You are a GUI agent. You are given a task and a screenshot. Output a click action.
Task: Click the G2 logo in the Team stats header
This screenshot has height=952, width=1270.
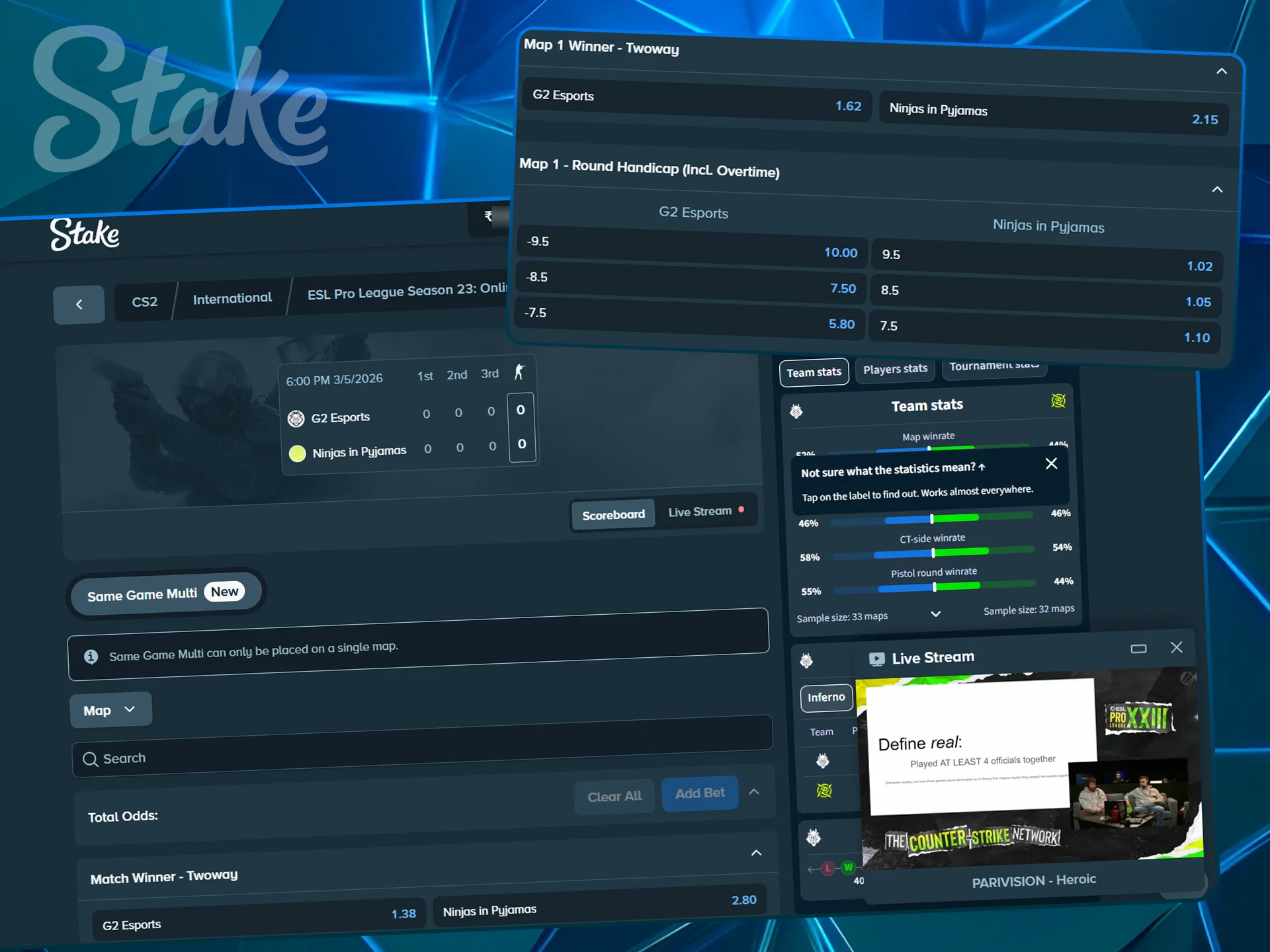[796, 411]
